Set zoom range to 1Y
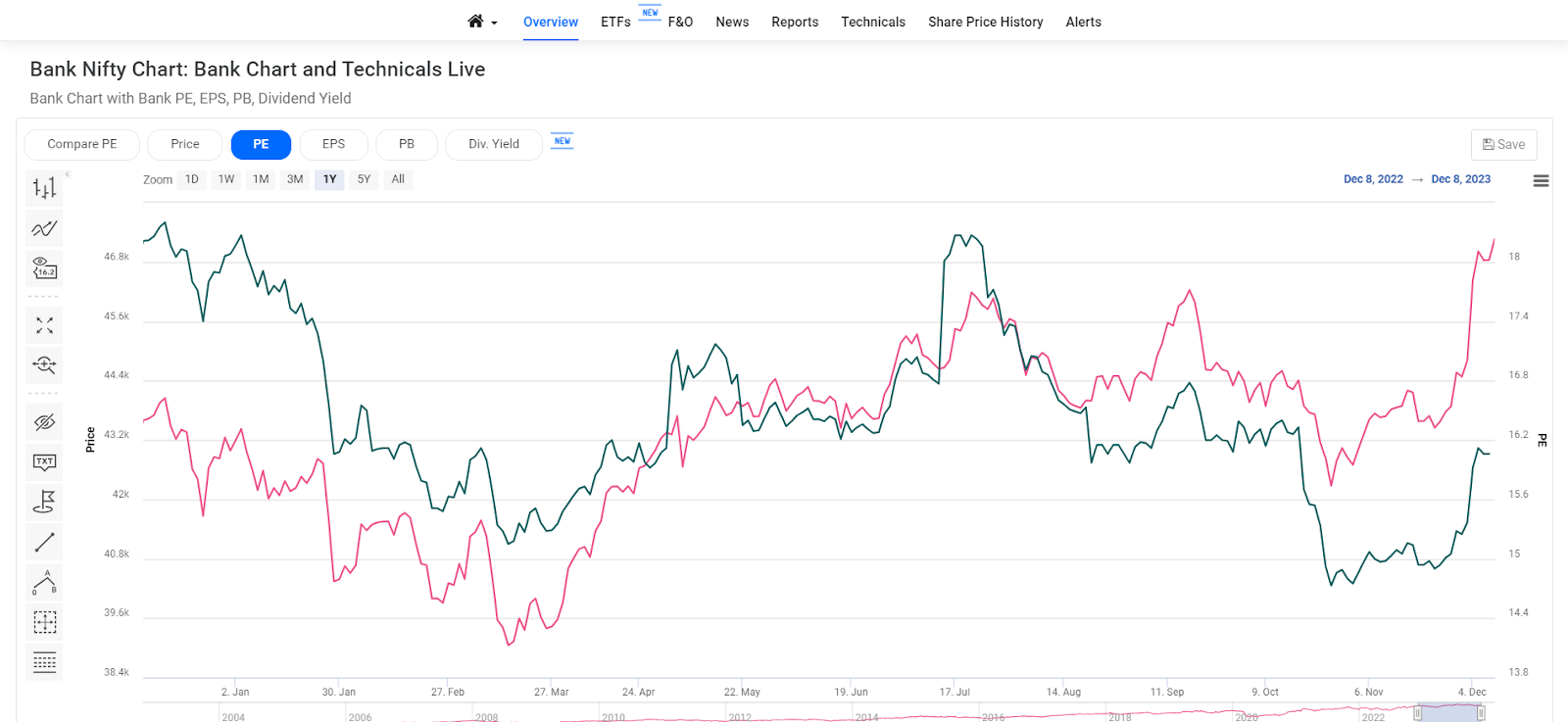This screenshot has width=1568, height=722. click(x=330, y=179)
